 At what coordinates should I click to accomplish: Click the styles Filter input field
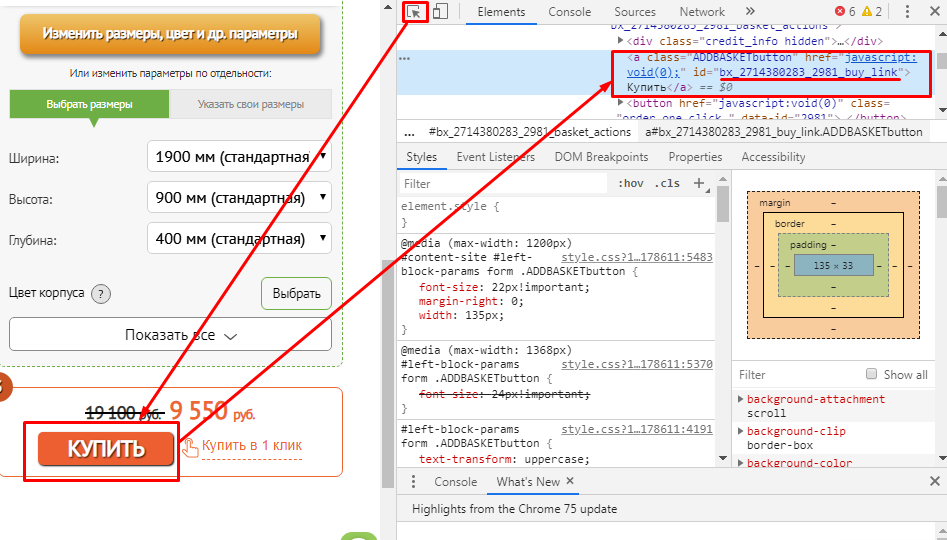[503, 184]
